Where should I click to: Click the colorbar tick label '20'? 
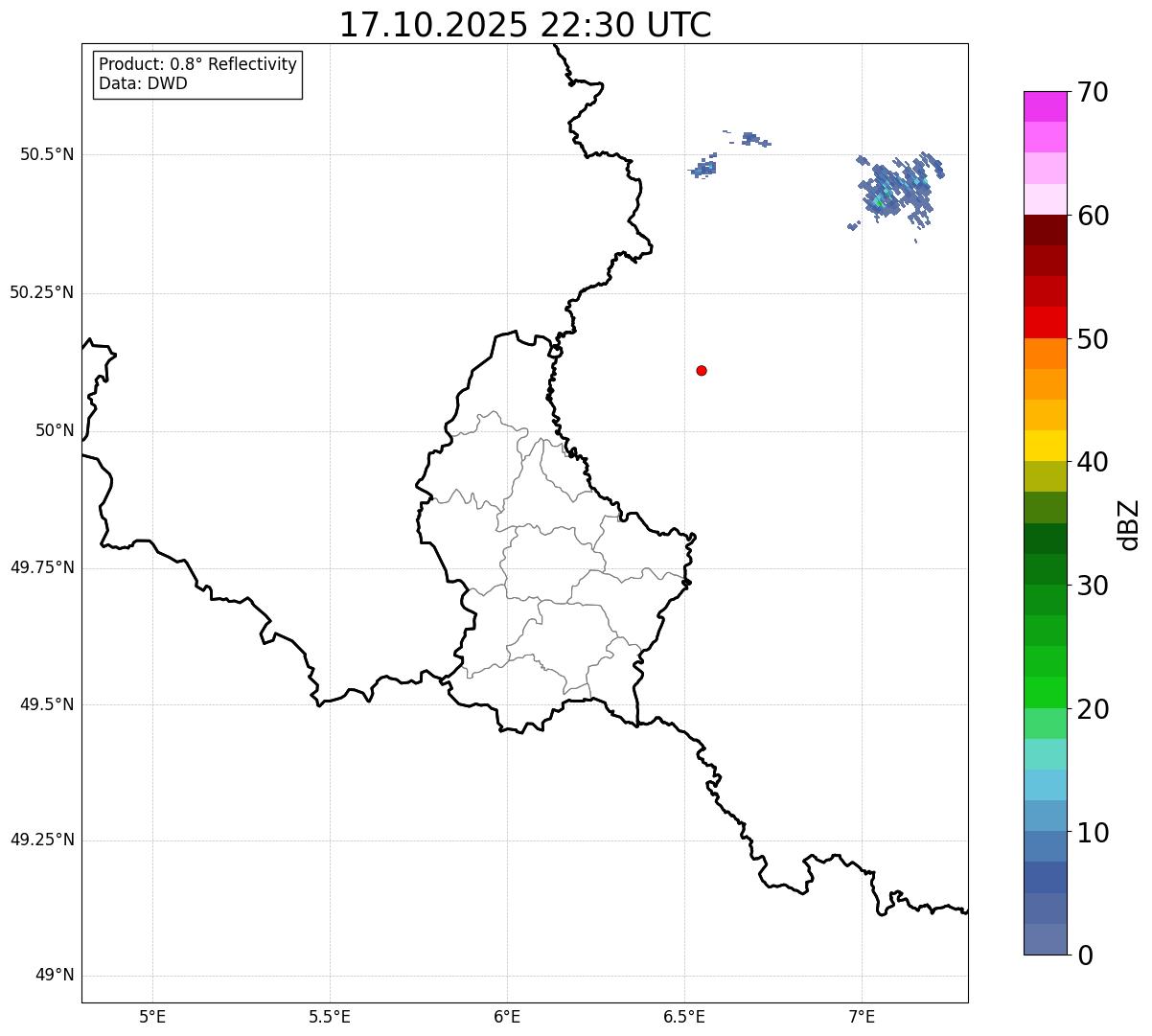[x=1093, y=709]
